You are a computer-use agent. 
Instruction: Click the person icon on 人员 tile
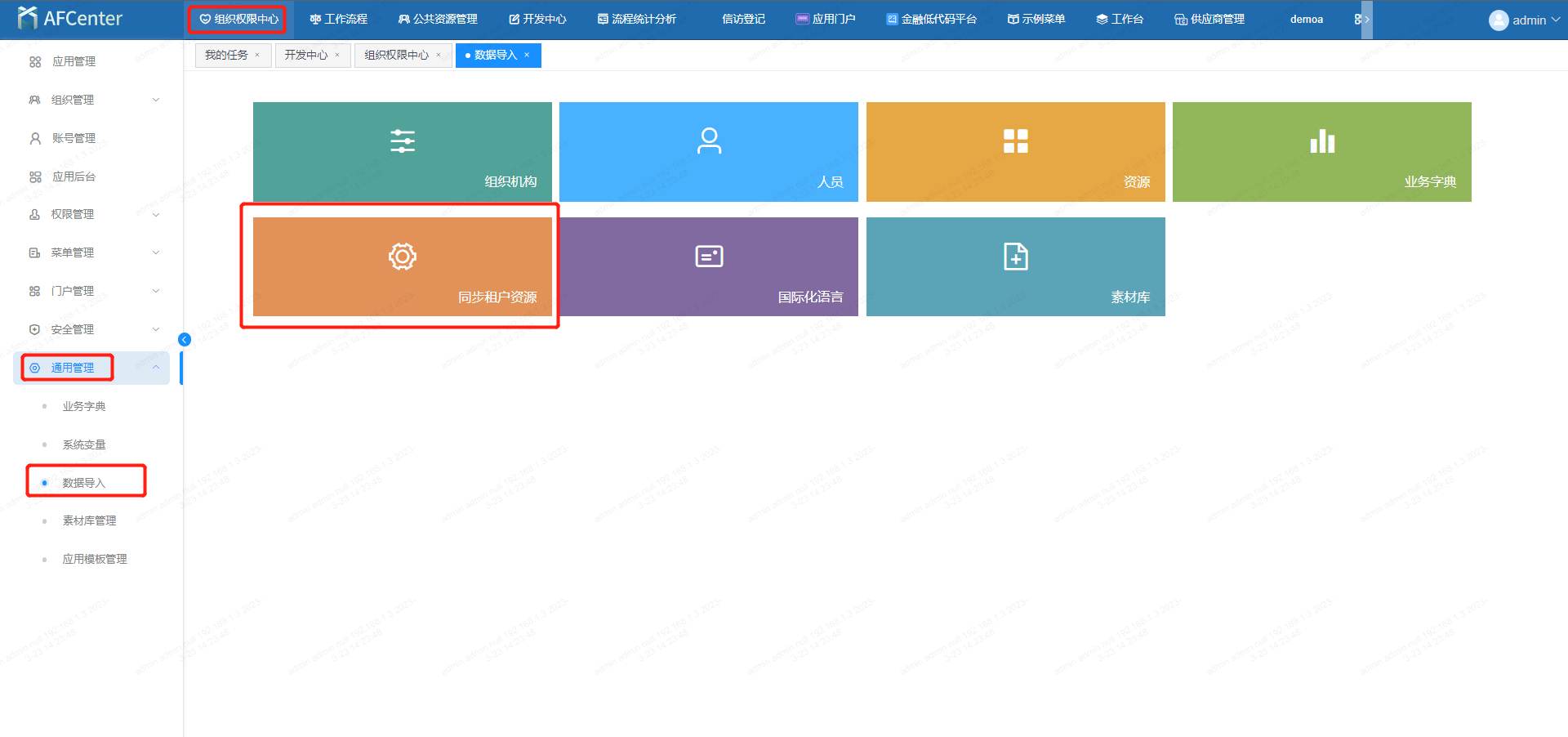click(709, 141)
